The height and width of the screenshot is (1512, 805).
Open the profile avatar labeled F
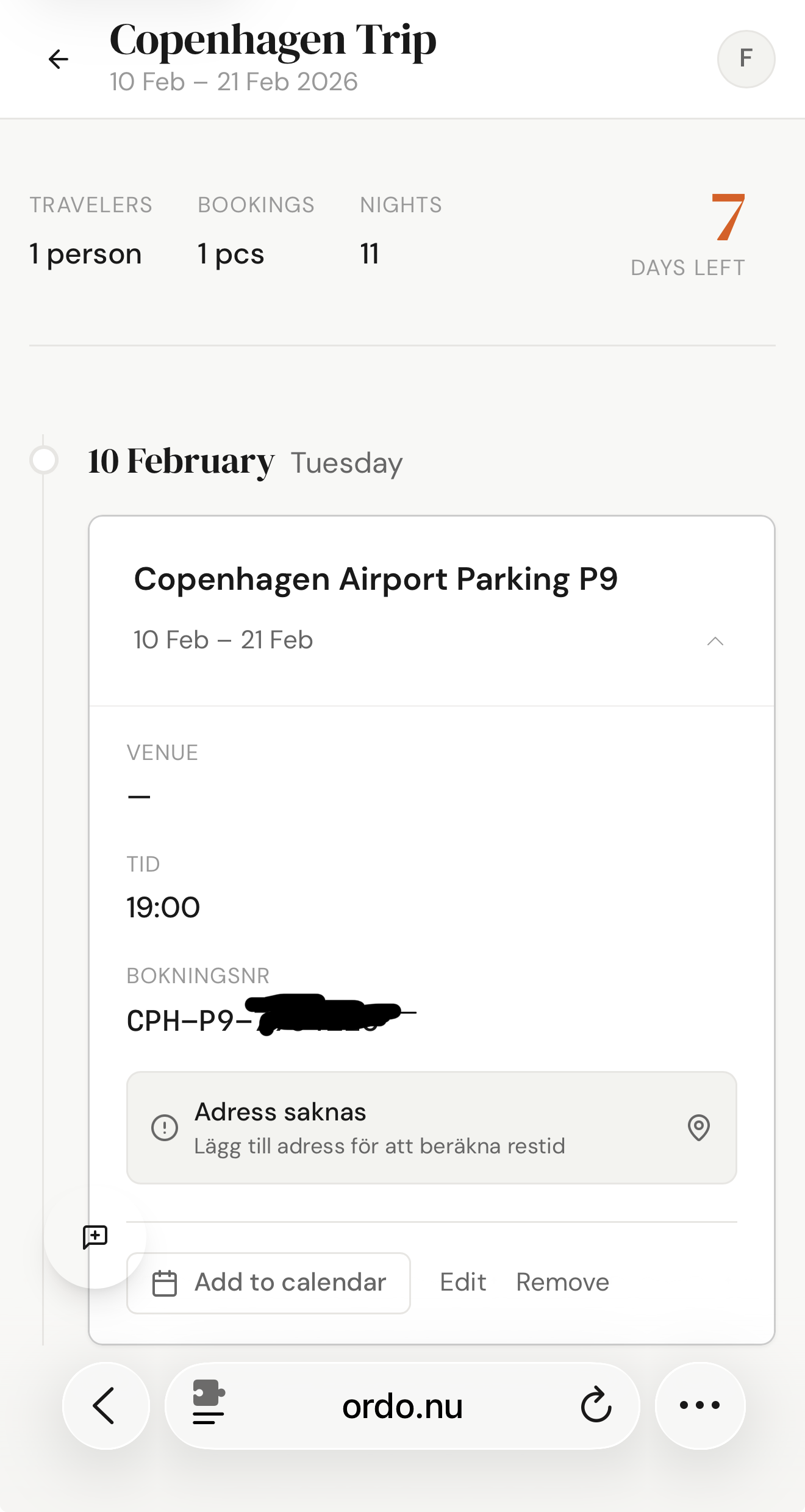coord(745,59)
